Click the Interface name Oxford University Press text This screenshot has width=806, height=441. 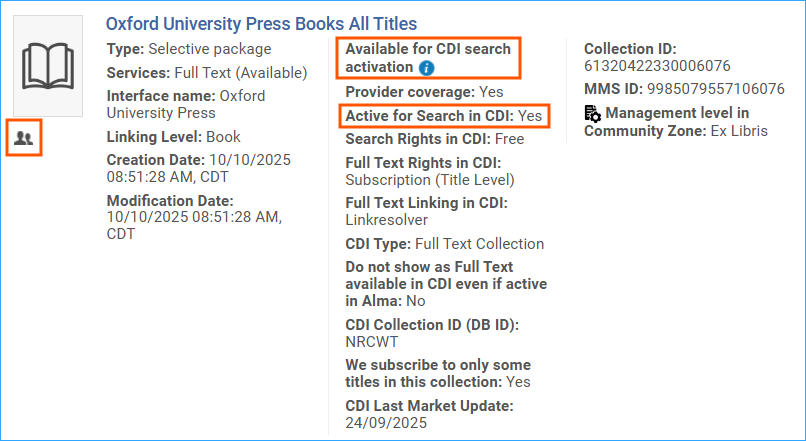pyautogui.click(x=186, y=104)
